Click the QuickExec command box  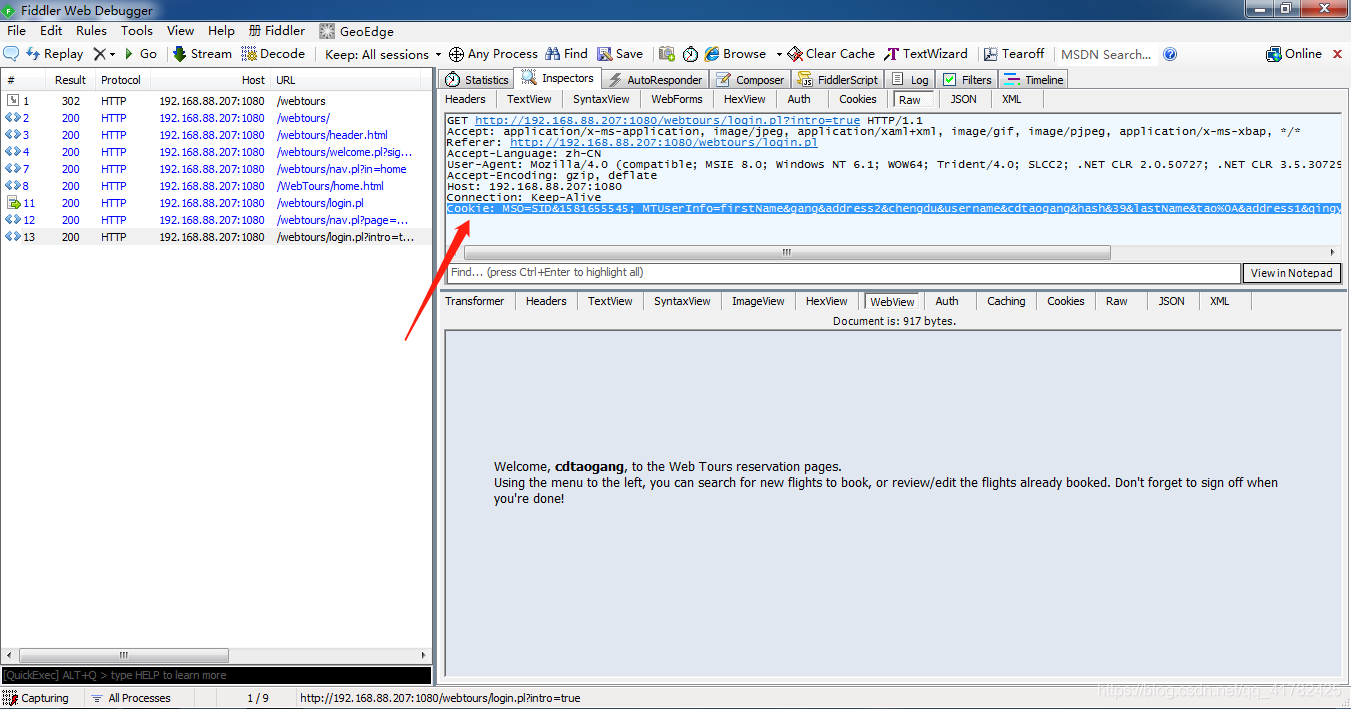tap(216, 676)
